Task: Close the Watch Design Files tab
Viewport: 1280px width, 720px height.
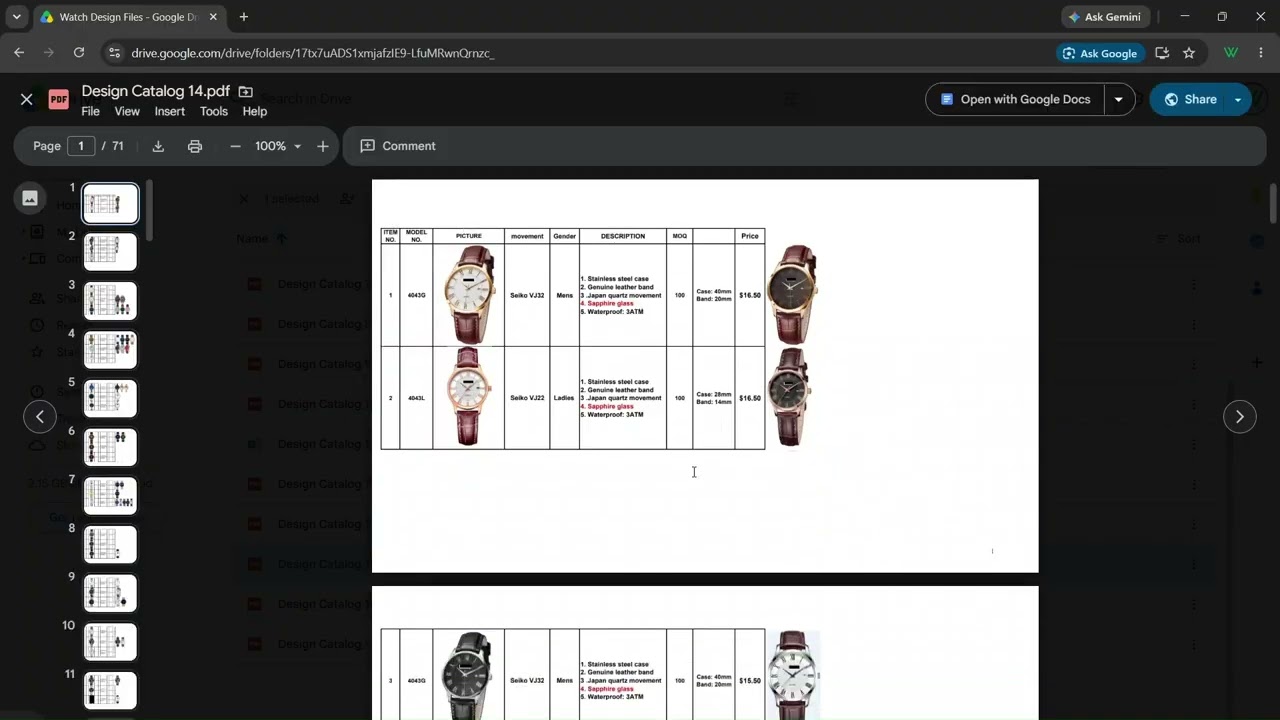Action: (213, 17)
